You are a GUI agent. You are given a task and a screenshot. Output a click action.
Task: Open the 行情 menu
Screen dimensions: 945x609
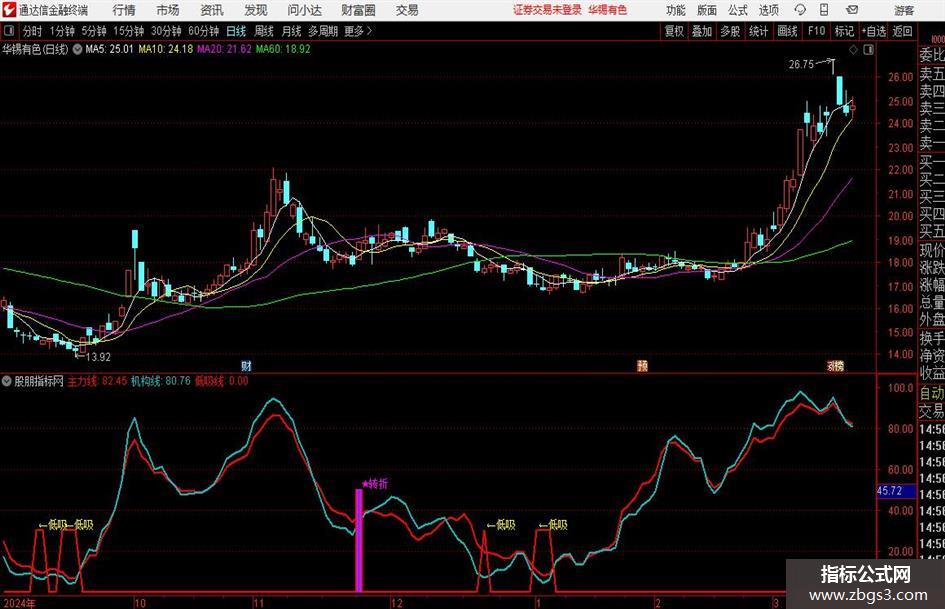click(x=124, y=10)
